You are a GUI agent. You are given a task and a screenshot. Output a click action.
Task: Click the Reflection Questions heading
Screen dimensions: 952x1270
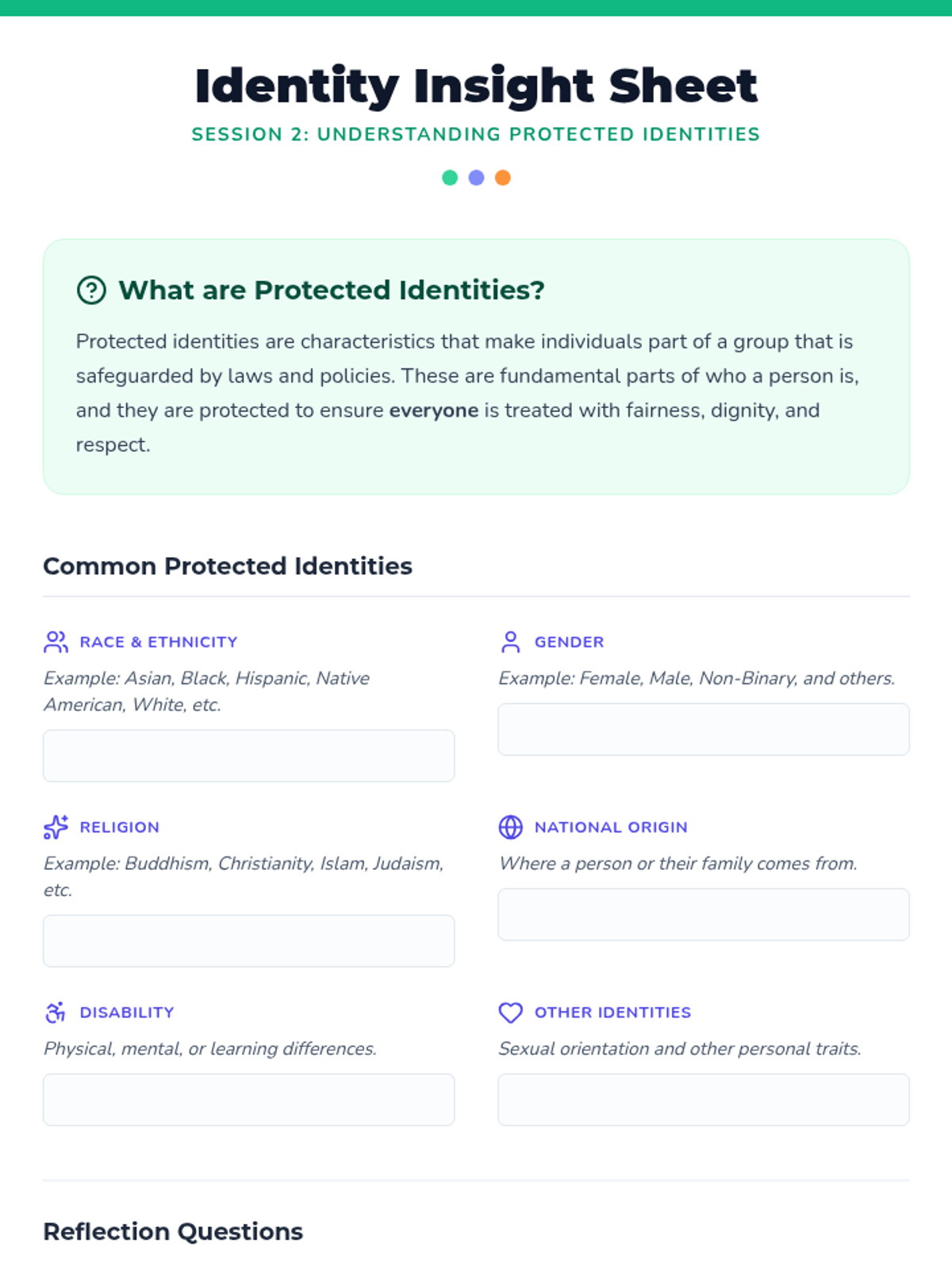[x=173, y=1231]
